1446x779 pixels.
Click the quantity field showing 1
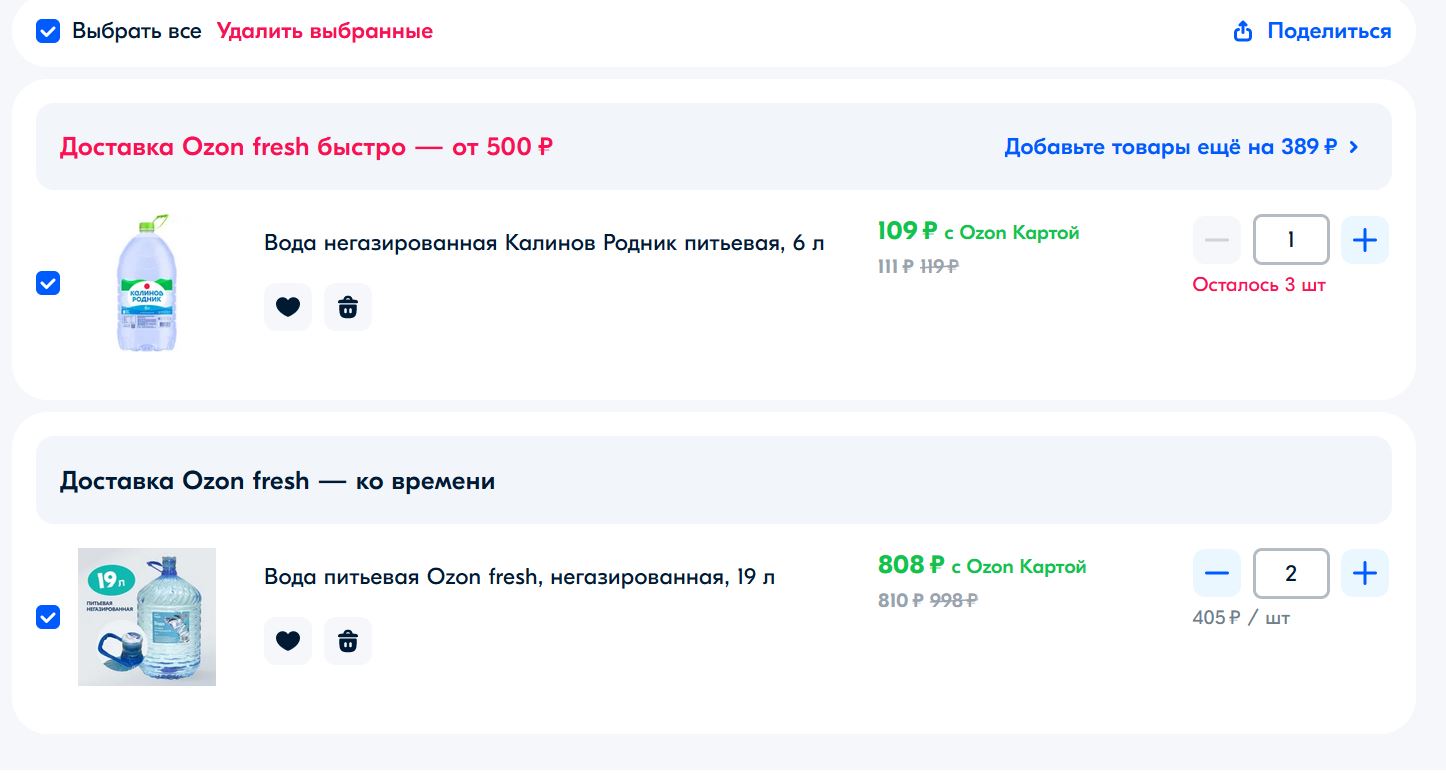(1291, 240)
